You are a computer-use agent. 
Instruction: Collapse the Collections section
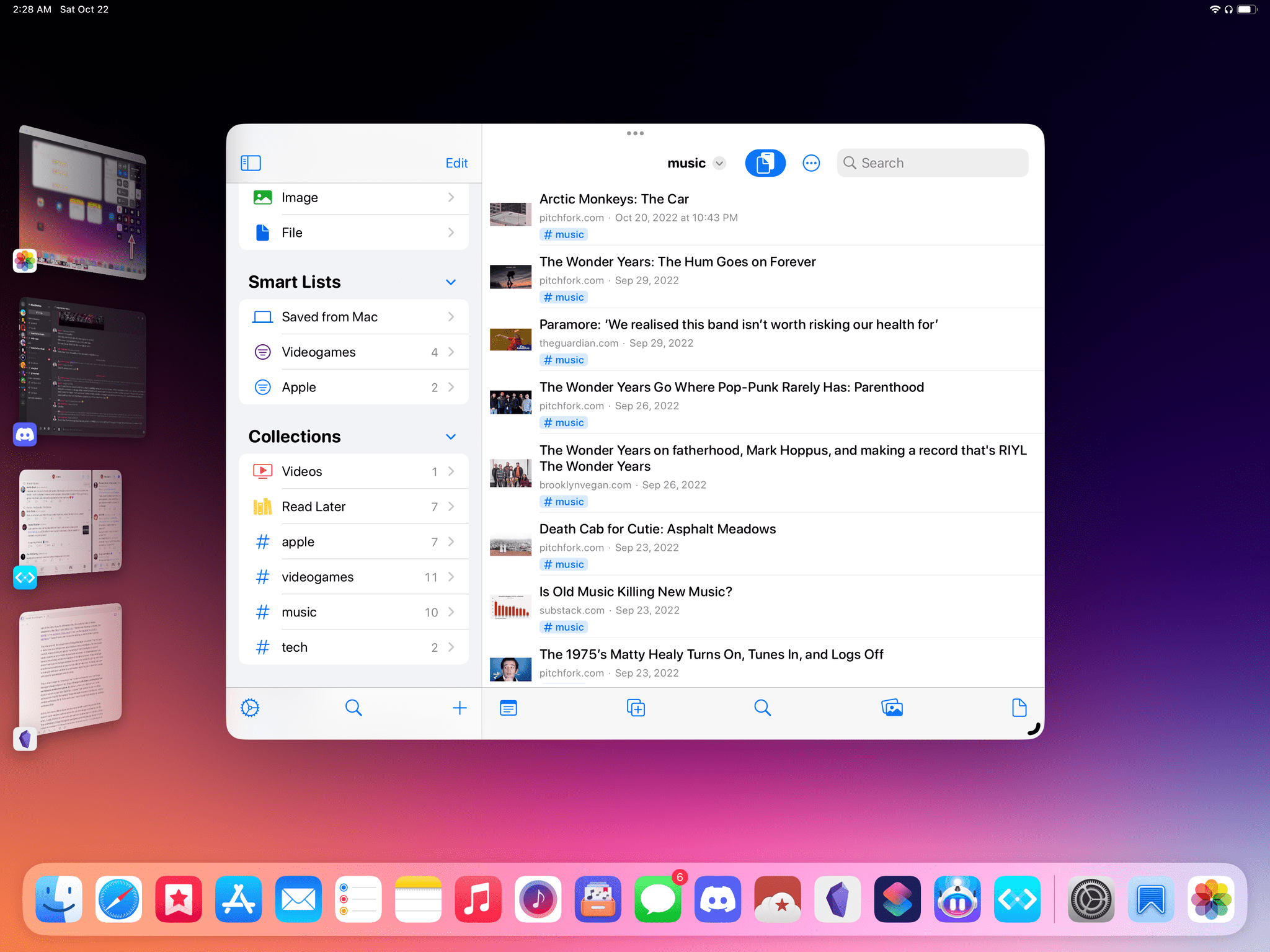(452, 436)
